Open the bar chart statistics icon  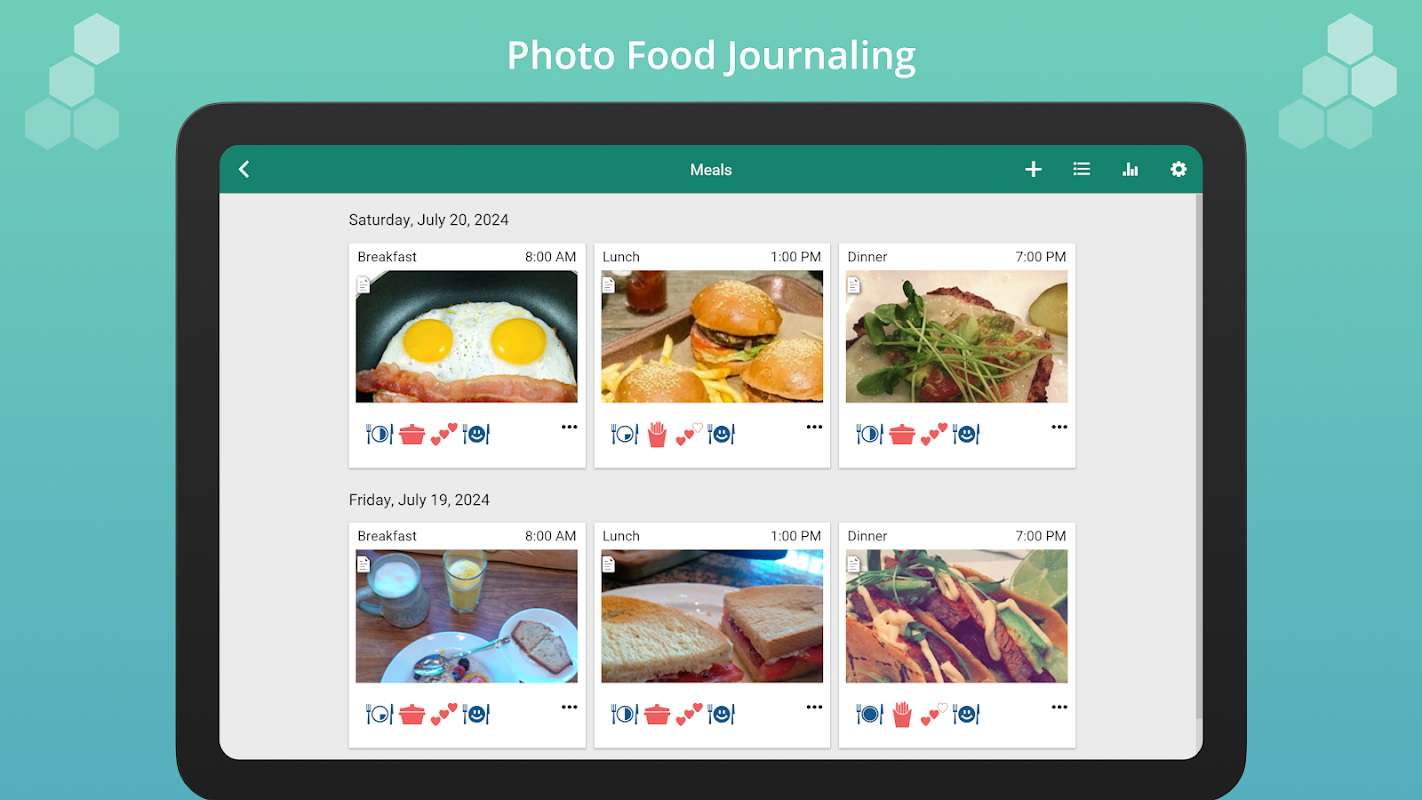click(x=1130, y=169)
